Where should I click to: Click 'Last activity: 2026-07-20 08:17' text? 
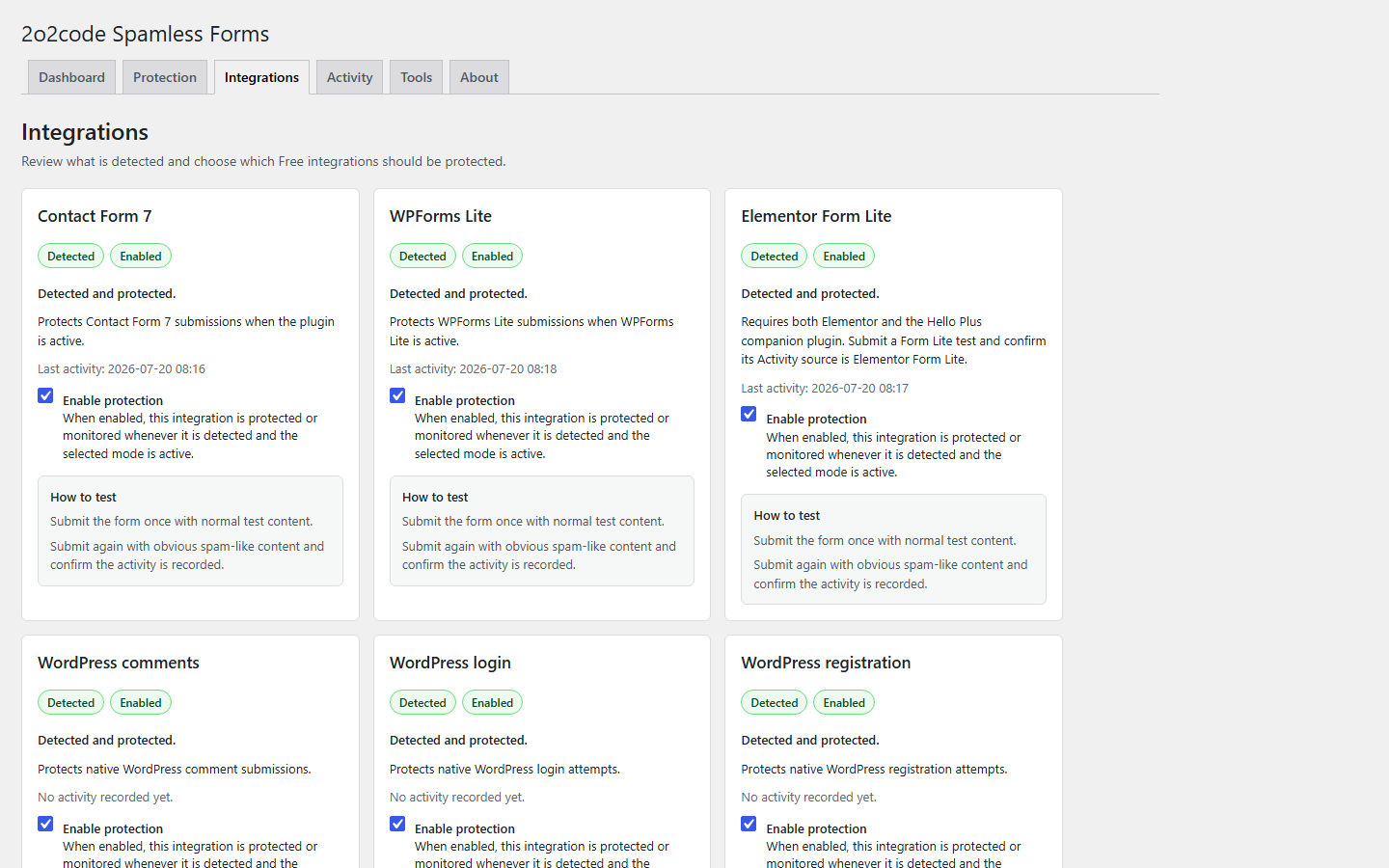point(825,388)
